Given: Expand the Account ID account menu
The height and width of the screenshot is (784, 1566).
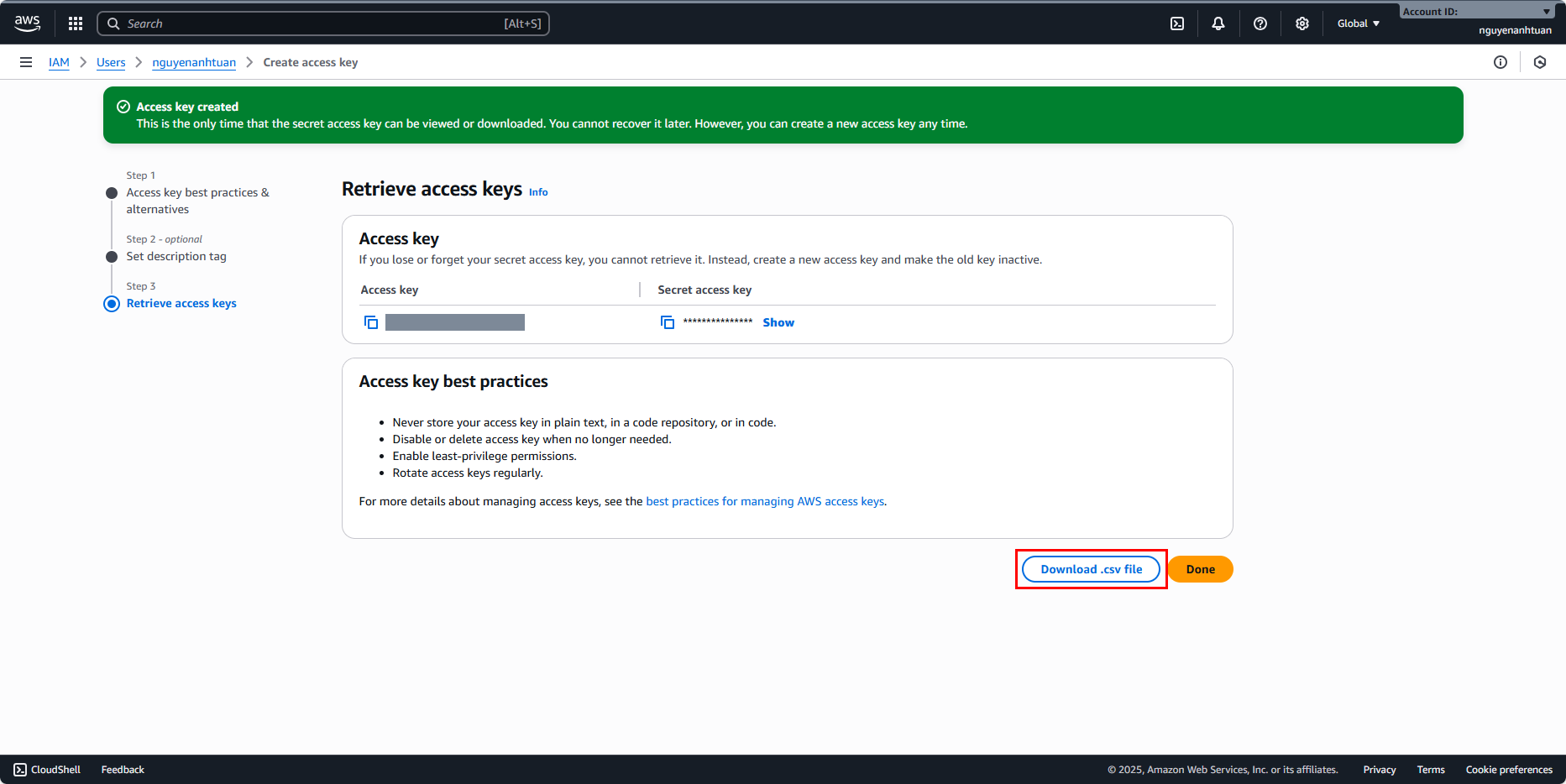Looking at the screenshot, I should tap(1476, 12).
